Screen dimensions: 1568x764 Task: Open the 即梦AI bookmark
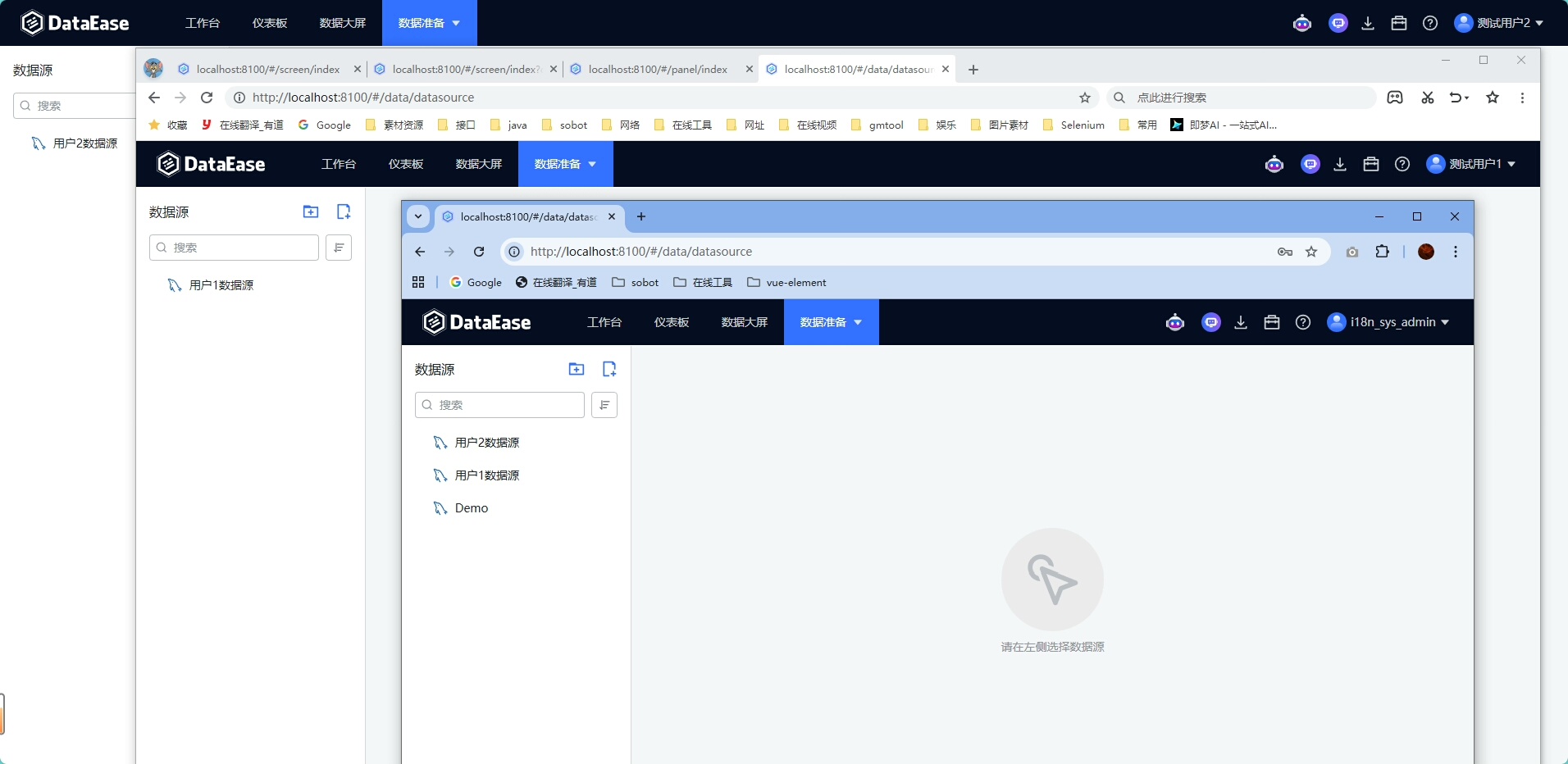(1224, 125)
